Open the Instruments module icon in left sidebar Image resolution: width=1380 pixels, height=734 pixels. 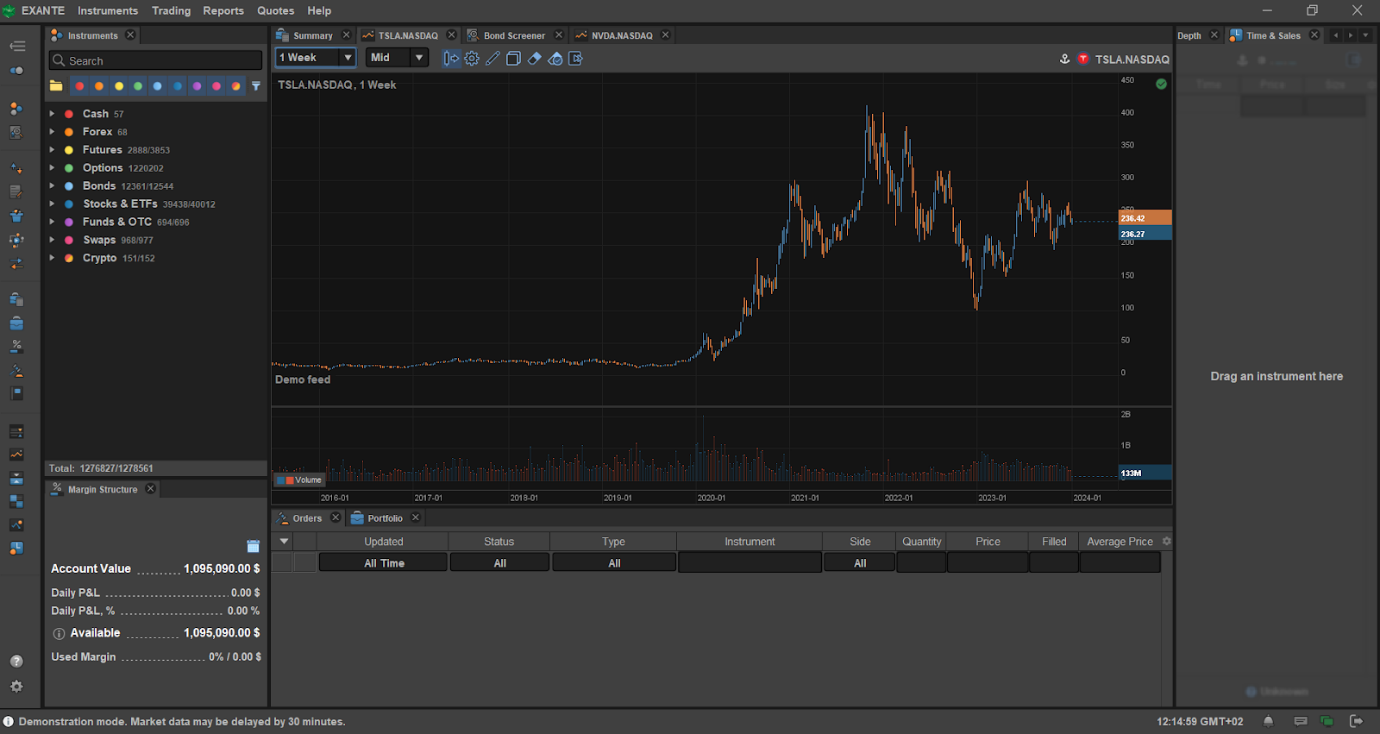pyautogui.click(x=16, y=107)
